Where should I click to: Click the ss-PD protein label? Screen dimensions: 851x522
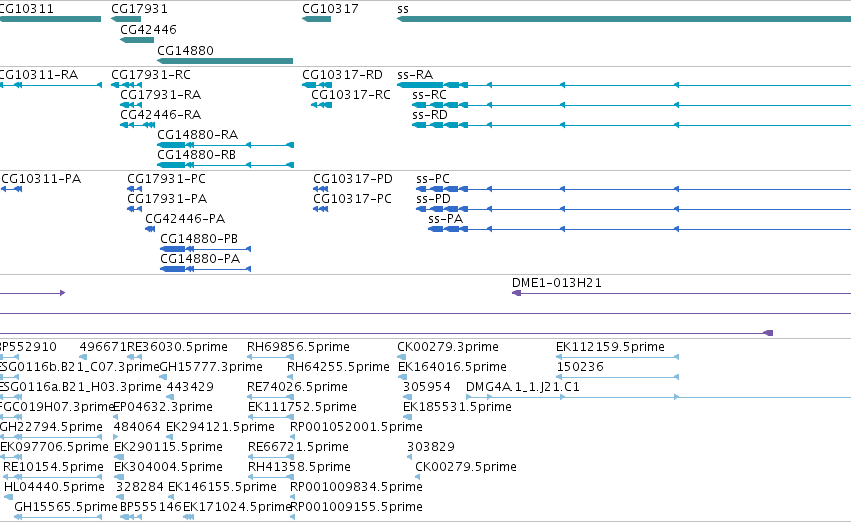434,199
